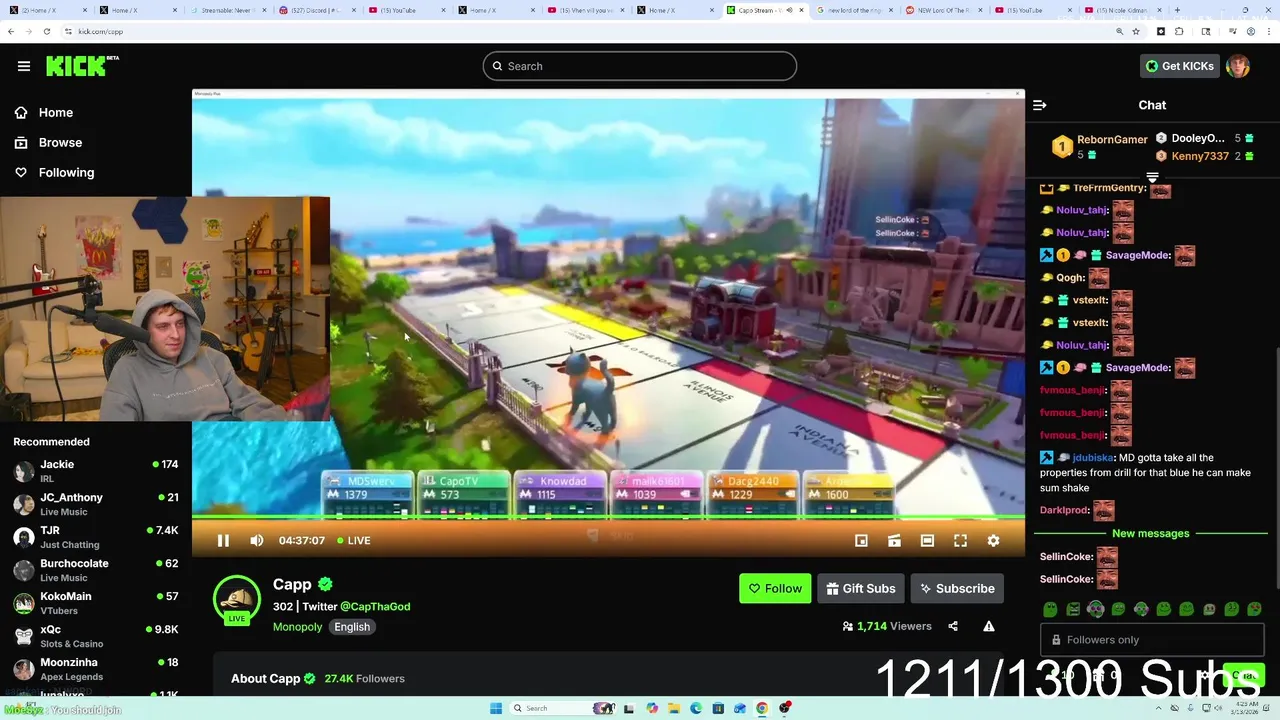Screen dimensions: 1280x720
Task: Open recommended channel TJR
Action: (95, 537)
